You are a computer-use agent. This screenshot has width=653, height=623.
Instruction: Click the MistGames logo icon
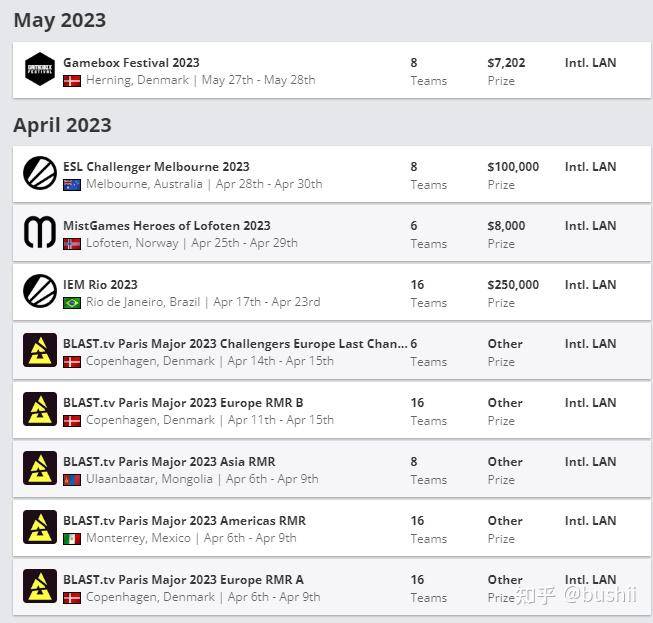(x=40, y=232)
